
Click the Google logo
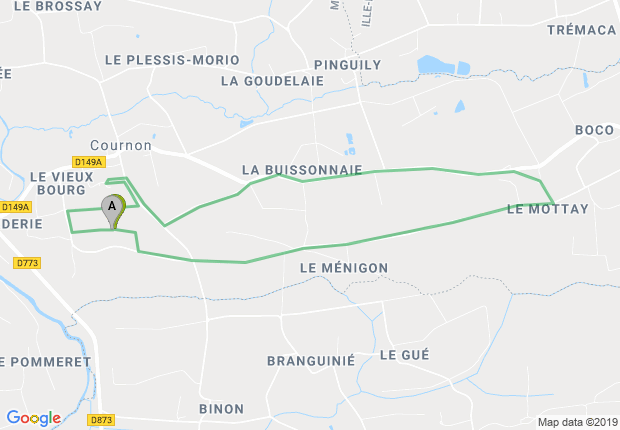pos(34,418)
